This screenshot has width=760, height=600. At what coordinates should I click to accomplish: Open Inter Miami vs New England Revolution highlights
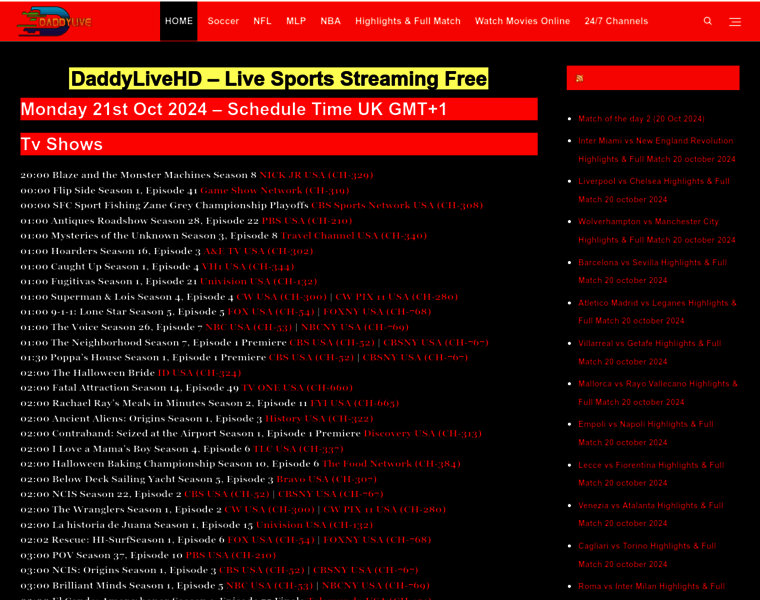tap(657, 150)
